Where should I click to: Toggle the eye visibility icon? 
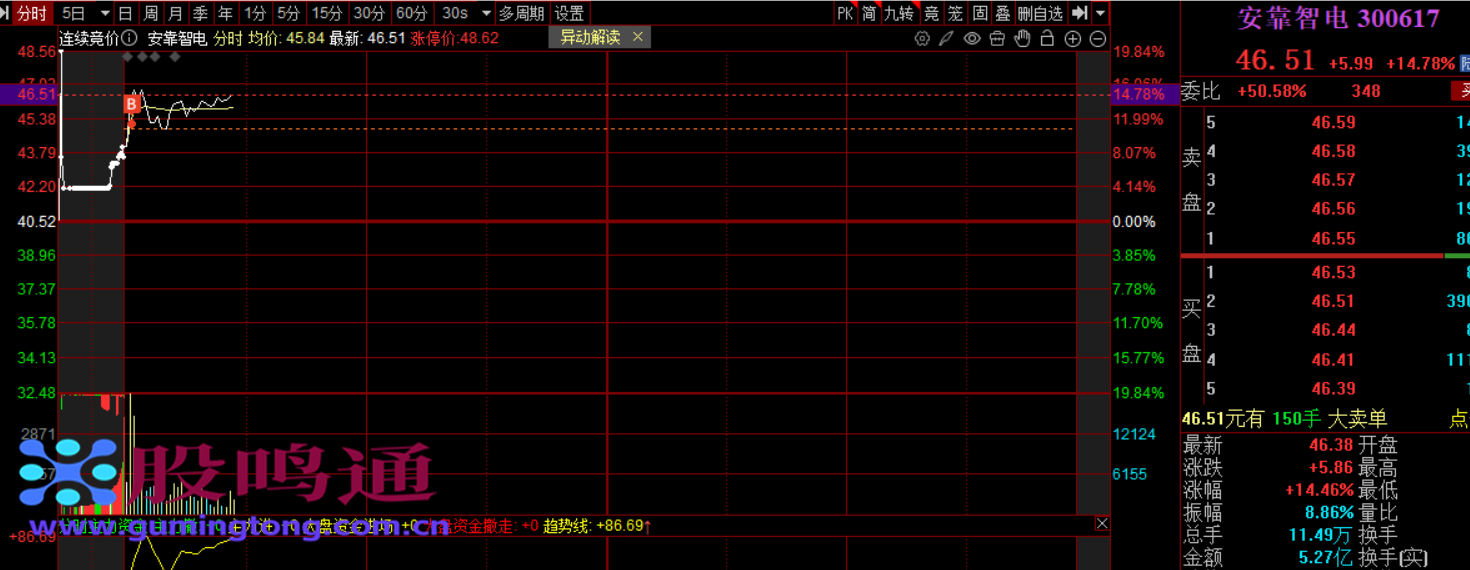pos(972,39)
